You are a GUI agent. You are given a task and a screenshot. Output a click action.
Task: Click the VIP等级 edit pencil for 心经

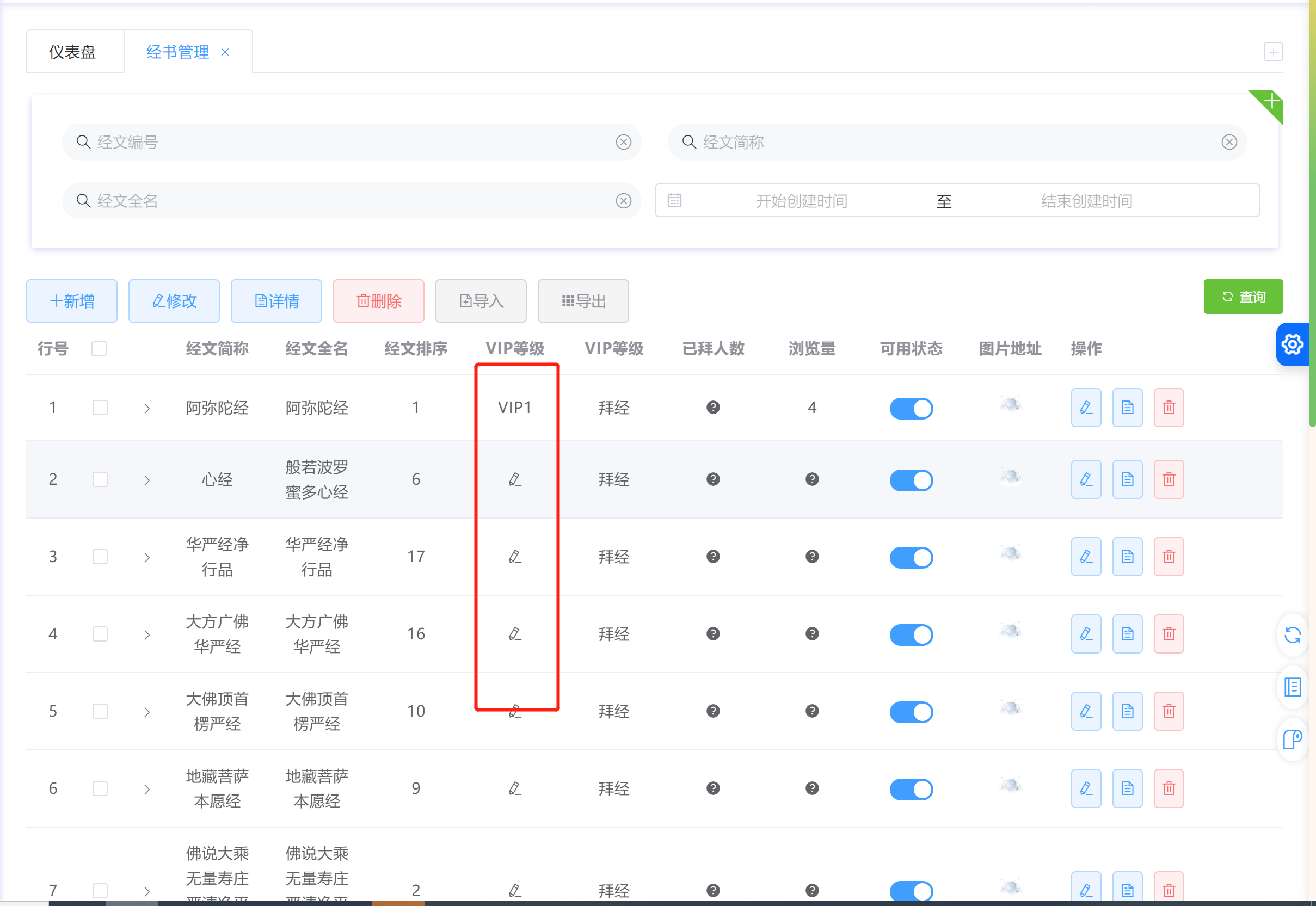pos(514,480)
